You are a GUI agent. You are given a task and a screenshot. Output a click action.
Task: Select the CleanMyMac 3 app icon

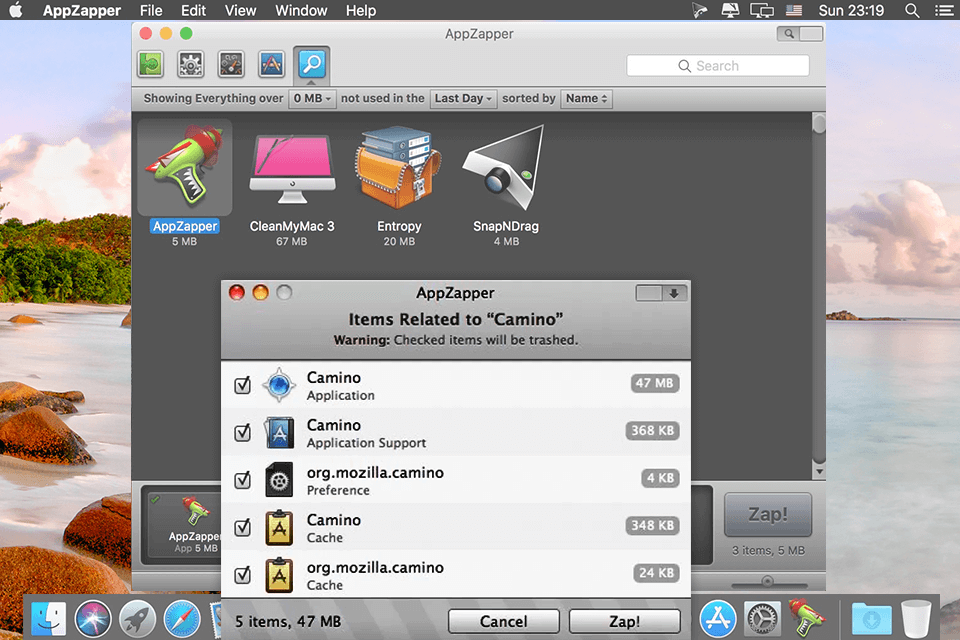292,169
